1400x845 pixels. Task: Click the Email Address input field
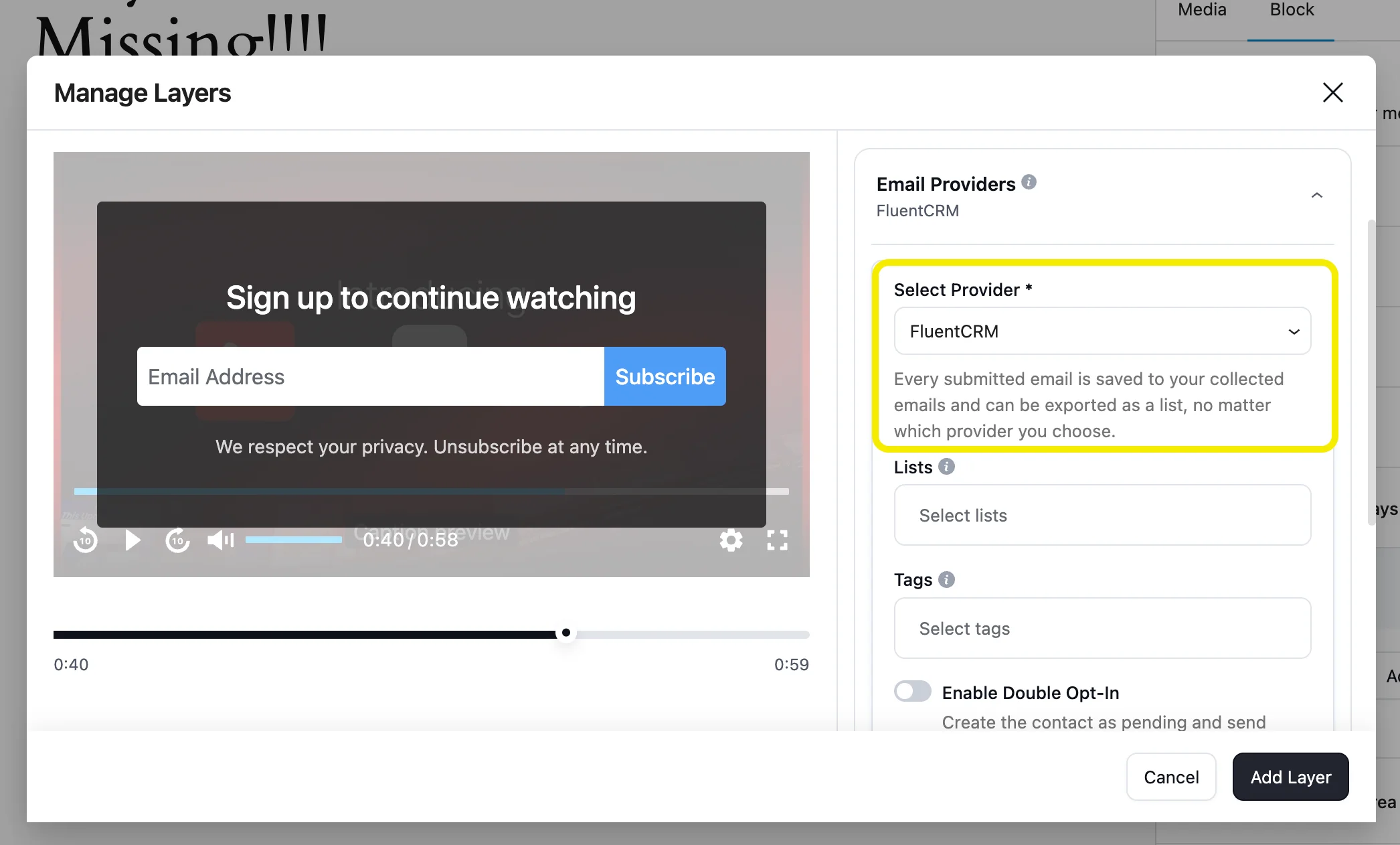[x=371, y=376]
